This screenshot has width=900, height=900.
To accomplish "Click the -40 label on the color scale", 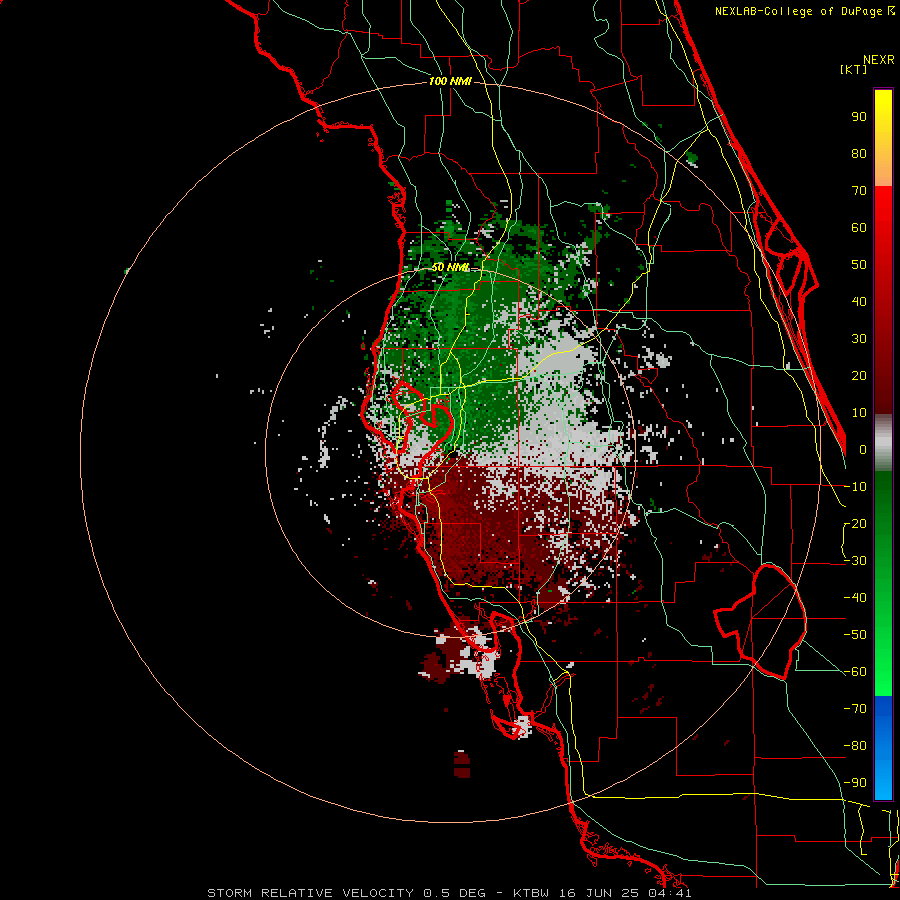I will tap(855, 598).
